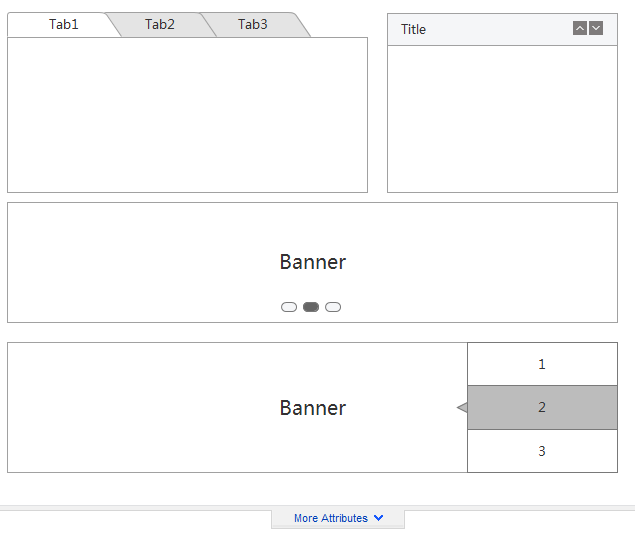The image size is (635, 536).
Task: Click the chevron next to More Attributes
Action: pos(379,518)
